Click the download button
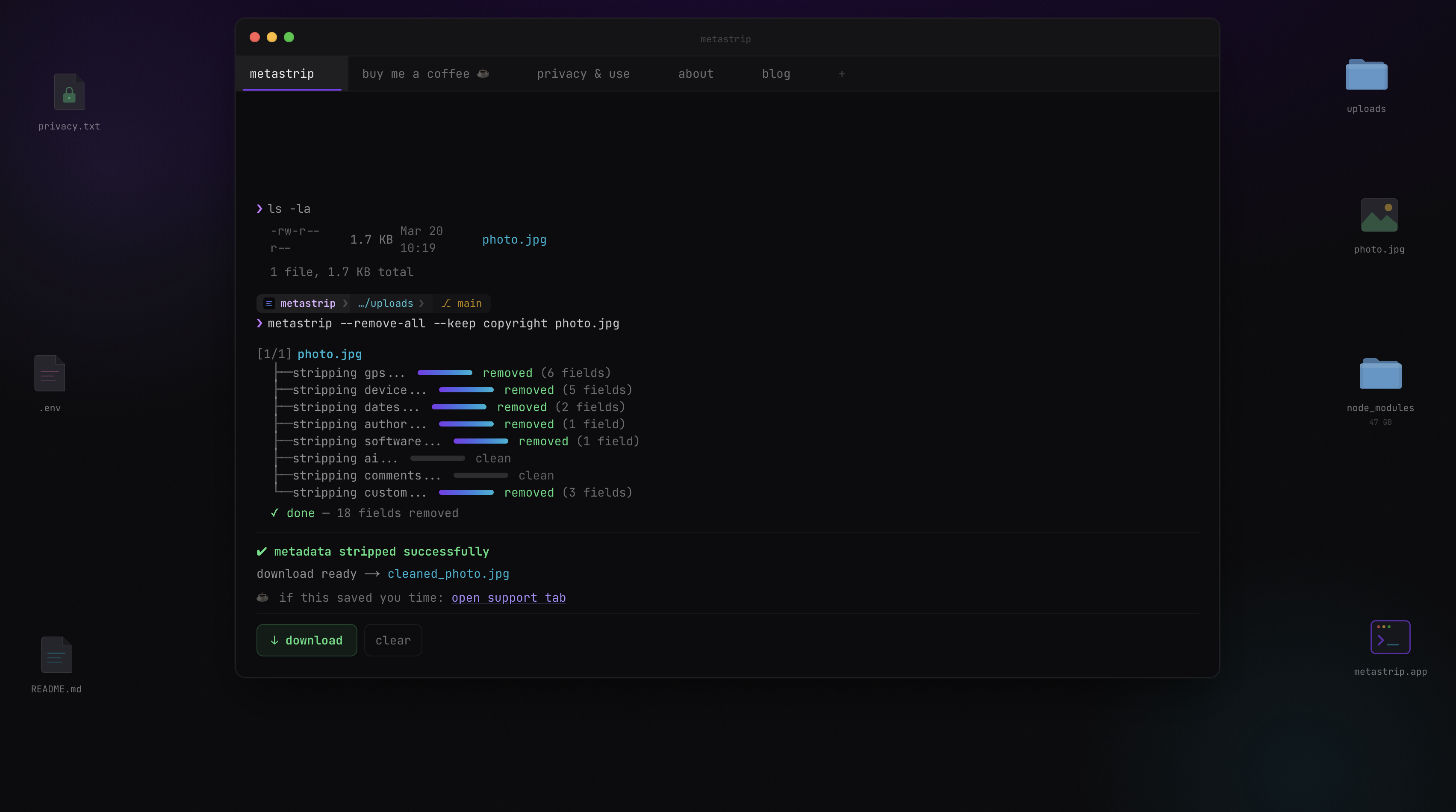 (307, 640)
